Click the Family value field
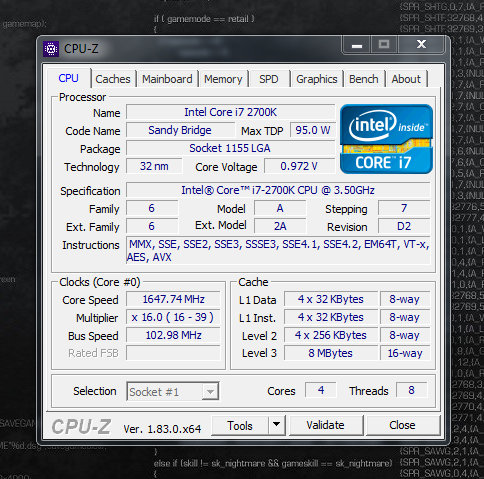Screen dimensions: 484x479 (152, 208)
